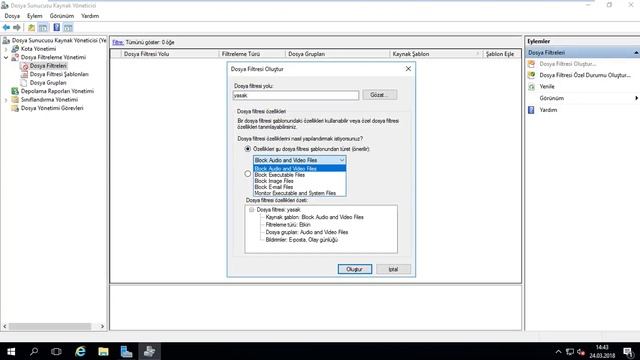
Task: Click Bildirimler: E-posta, Olay günlüğü line
Action: pos(302,240)
